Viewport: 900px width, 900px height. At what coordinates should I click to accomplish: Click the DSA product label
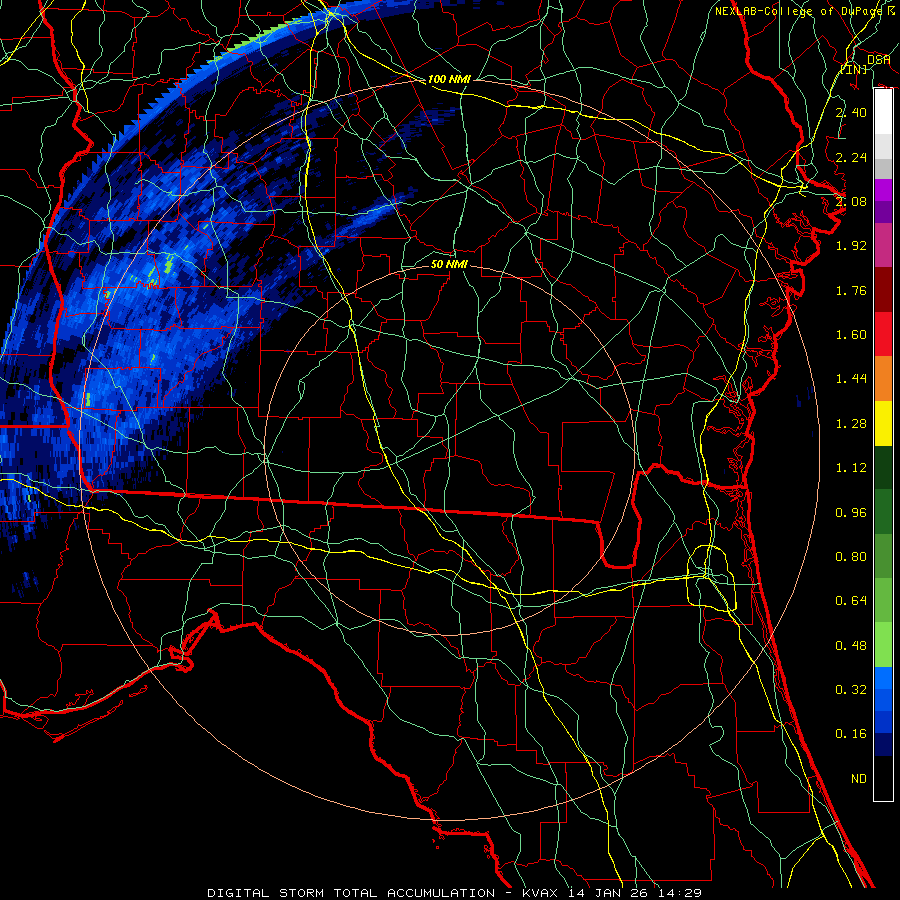[878, 59]
